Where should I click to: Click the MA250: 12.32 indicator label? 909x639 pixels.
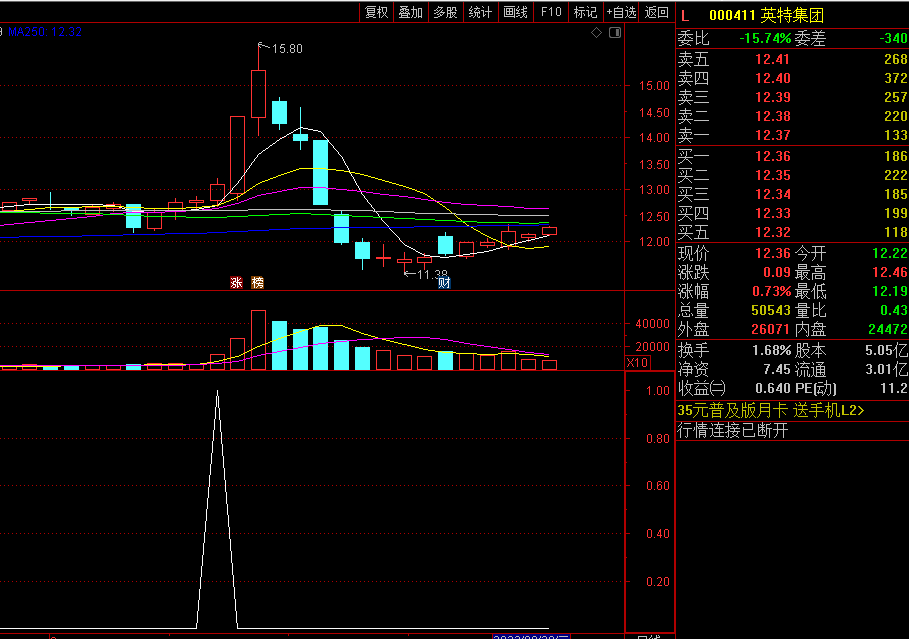click(x=45, y=32)
